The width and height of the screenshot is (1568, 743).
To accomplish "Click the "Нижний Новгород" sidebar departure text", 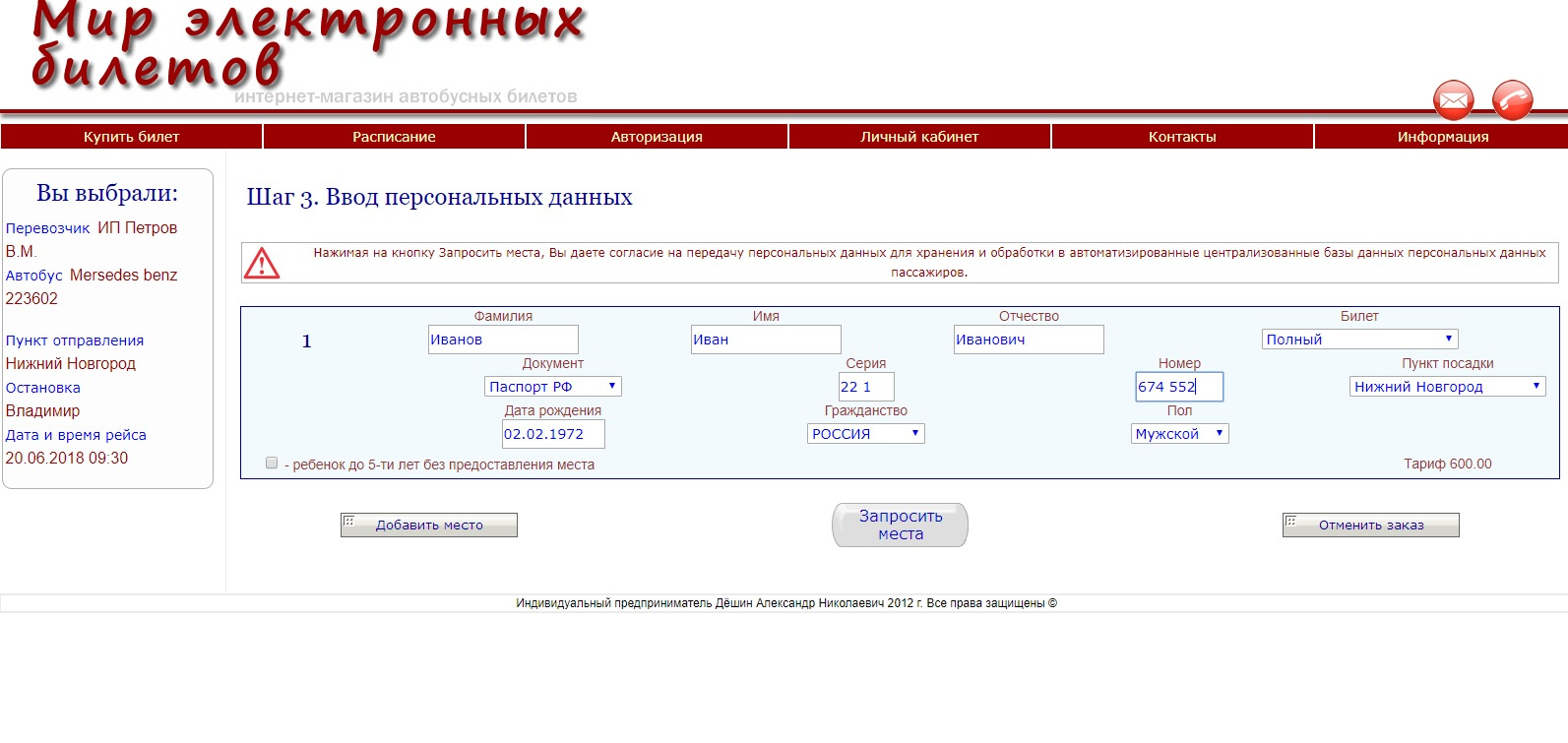I will 71,364.
